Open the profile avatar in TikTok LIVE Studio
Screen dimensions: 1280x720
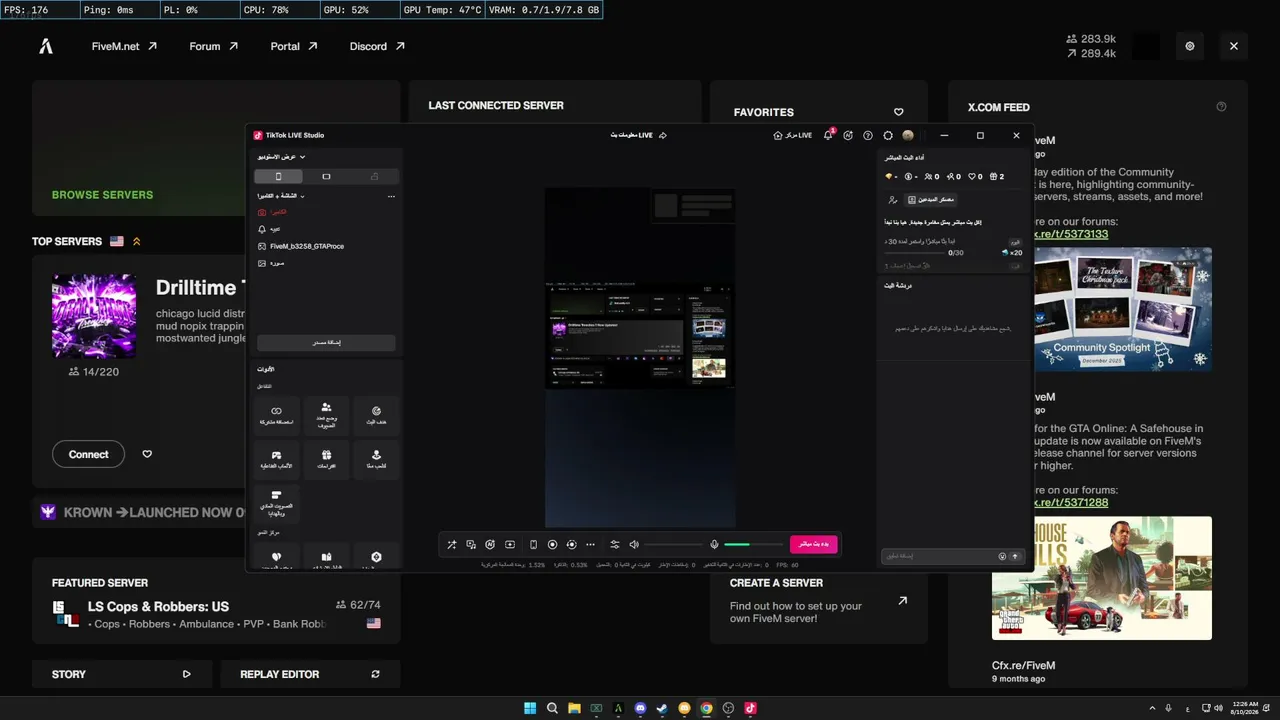tap(908, 135)
